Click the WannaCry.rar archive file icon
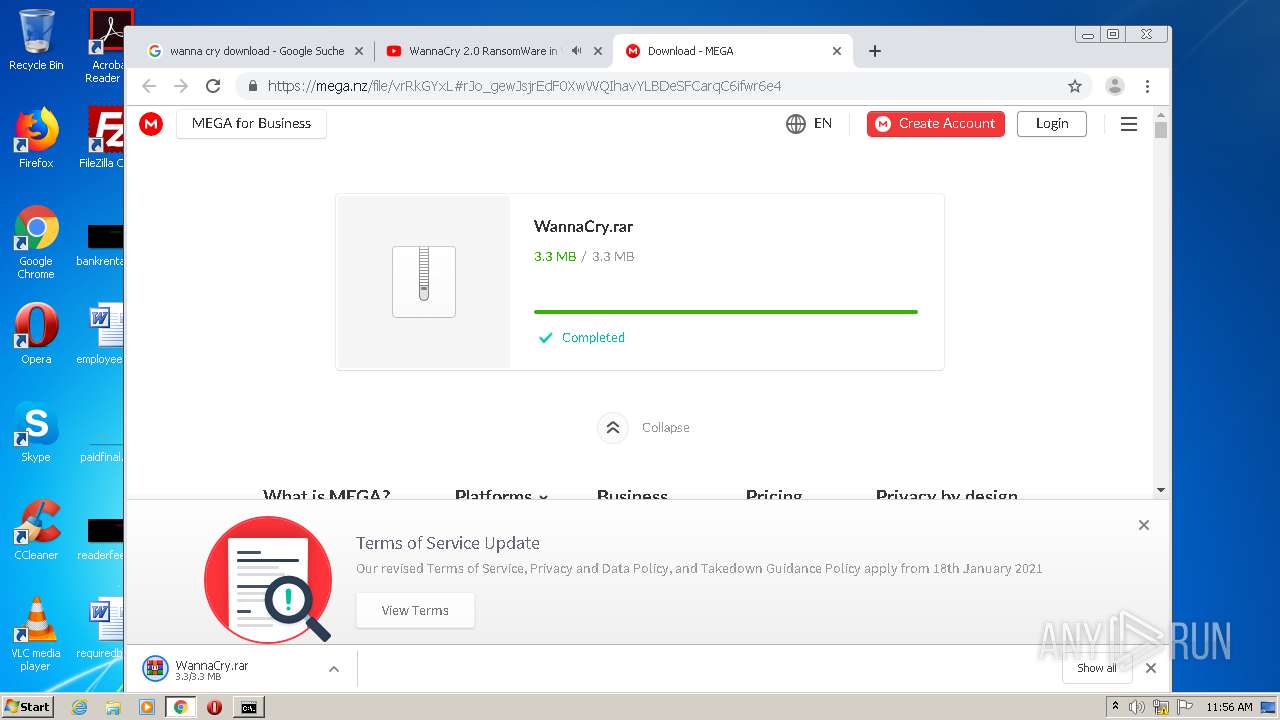This screenshot has width=1280, height=720. click(x=424, y=282)
